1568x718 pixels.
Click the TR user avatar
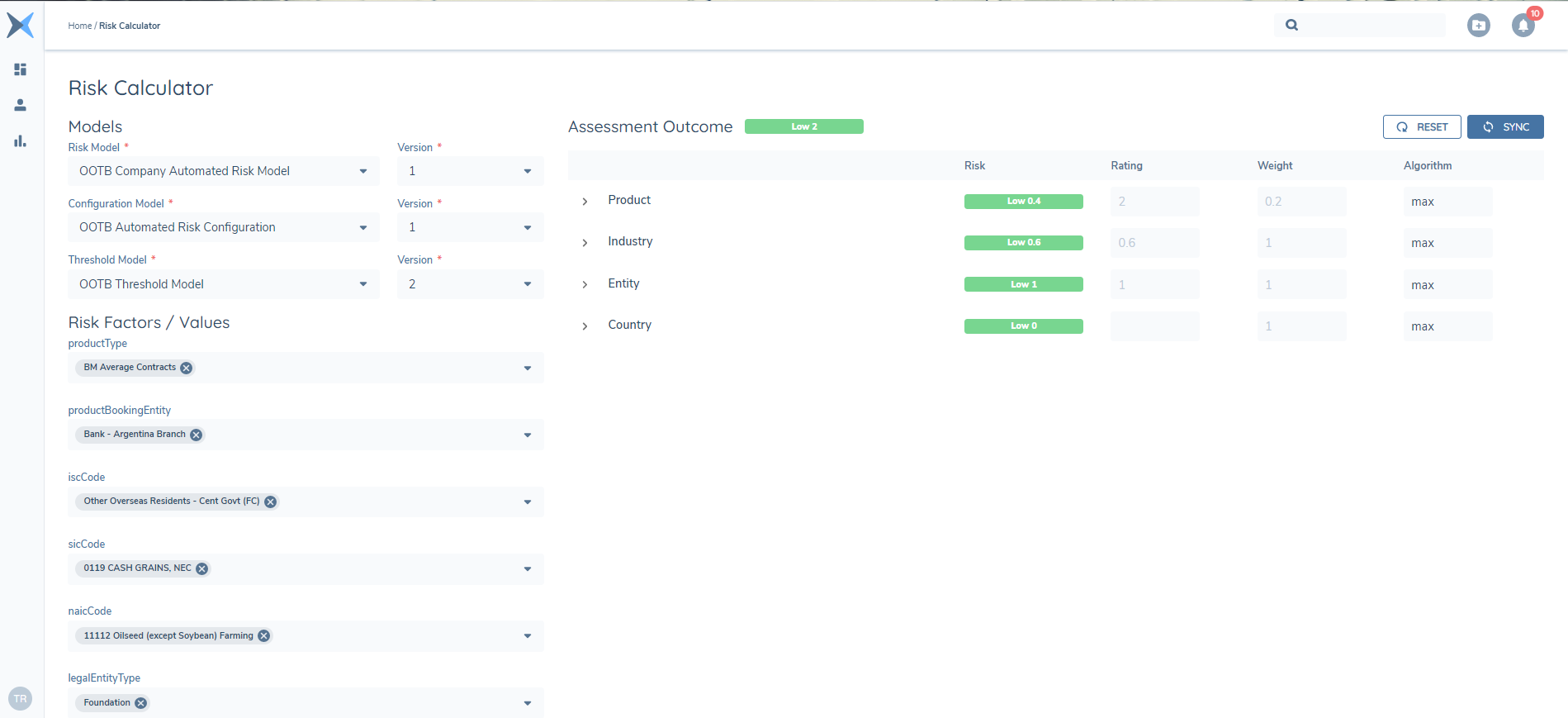coord(21,699)
